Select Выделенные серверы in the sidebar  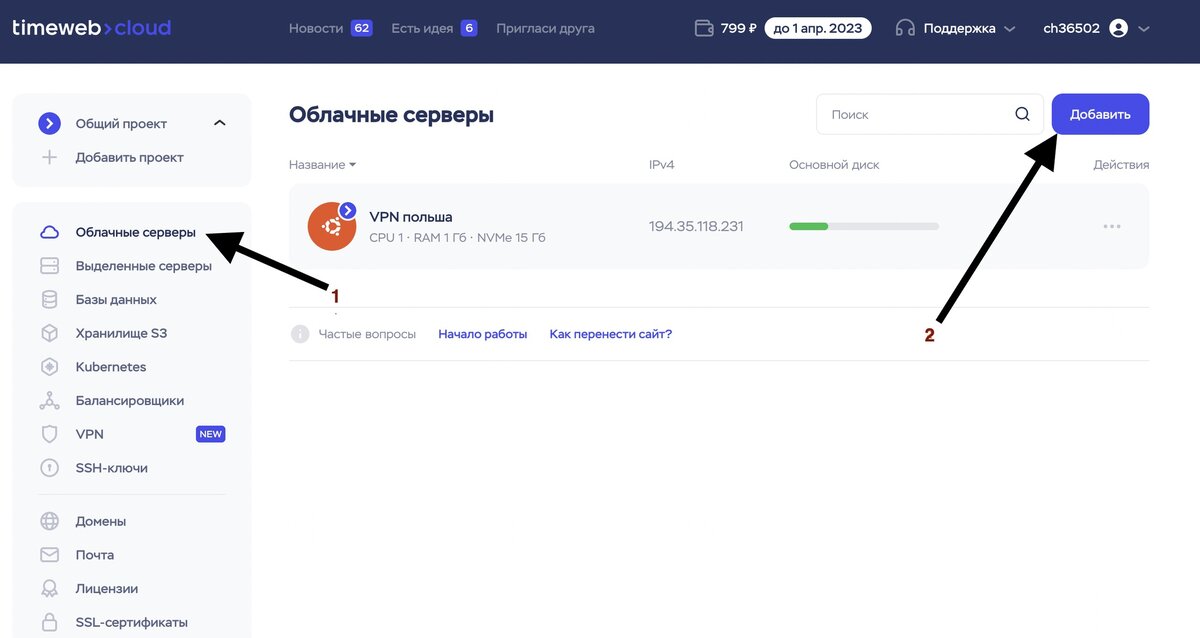pyautogui.click(x=146, y=265)
